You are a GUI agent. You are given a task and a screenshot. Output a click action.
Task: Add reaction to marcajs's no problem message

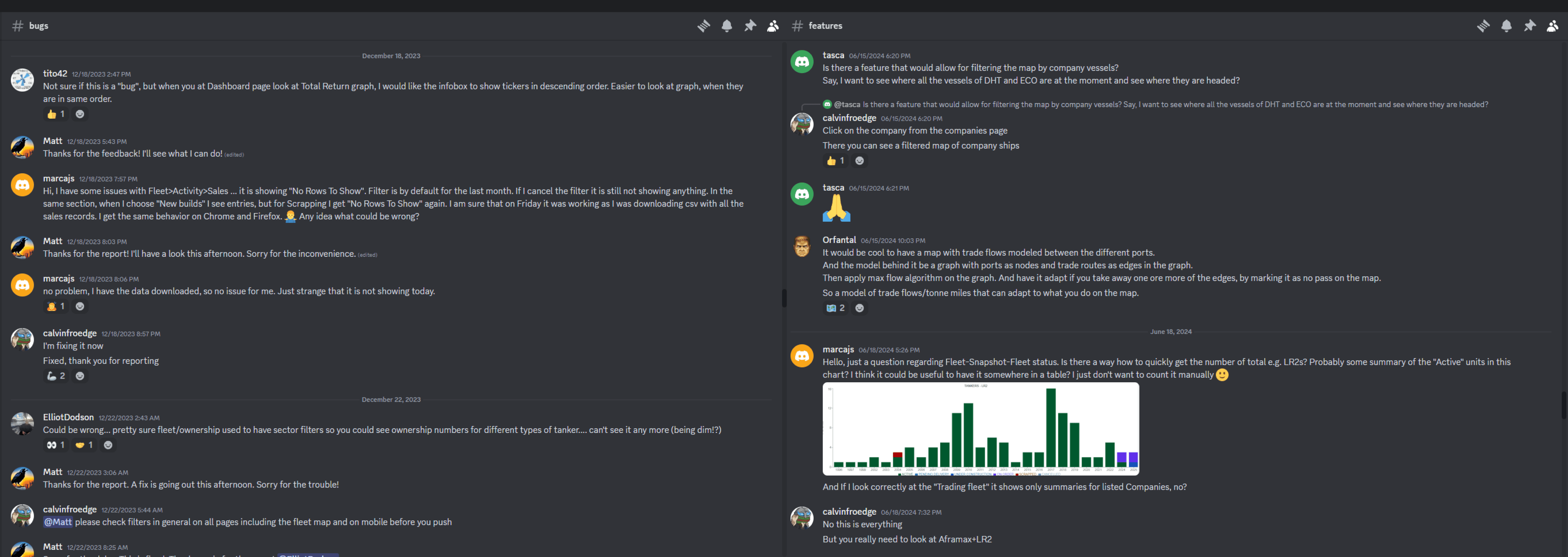point(80,306)
